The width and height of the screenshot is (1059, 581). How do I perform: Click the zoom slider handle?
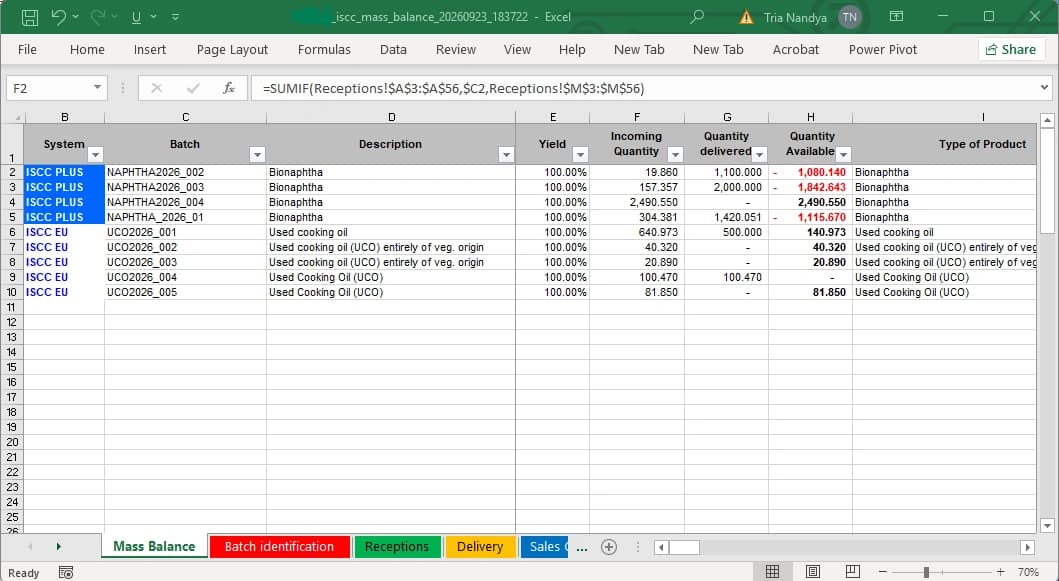[926, 572]
